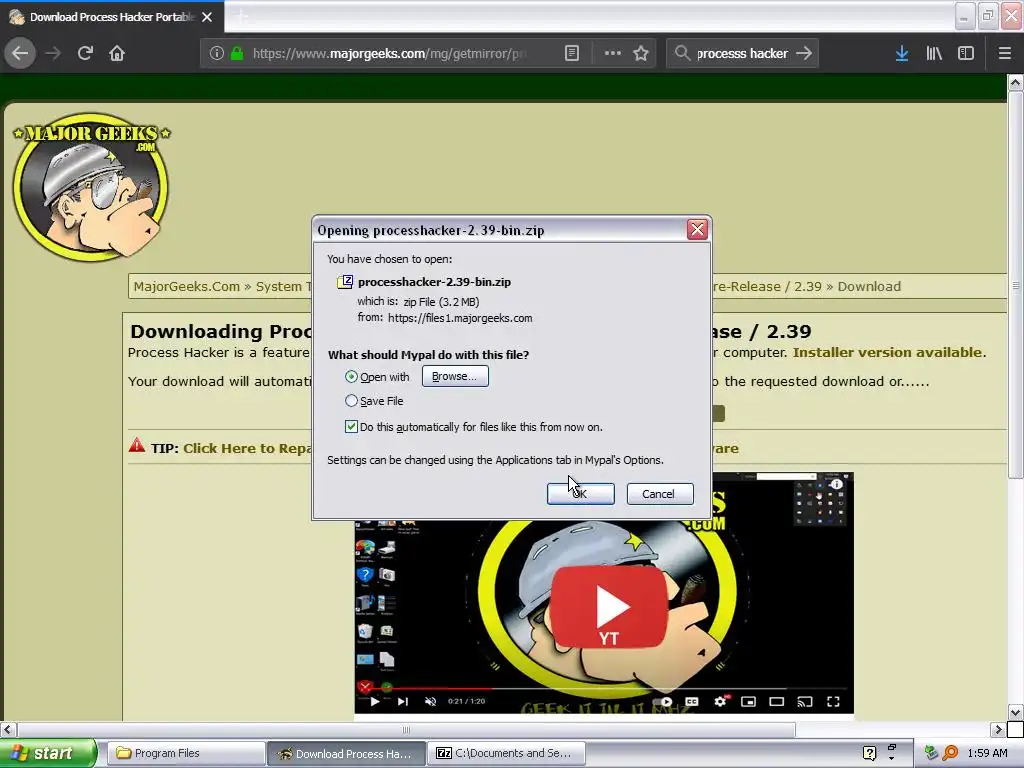
Task: Enter video fullscreen mode
Action: tap(833, 701)
